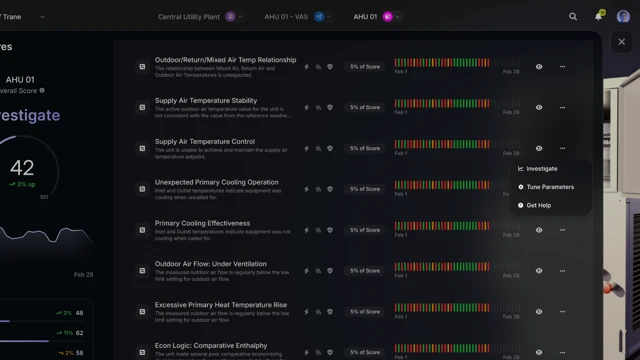Toggle eye visibility for Primary Cooling Effectiveness
This screenshot has width=640, height=360.
pos(539,230)
